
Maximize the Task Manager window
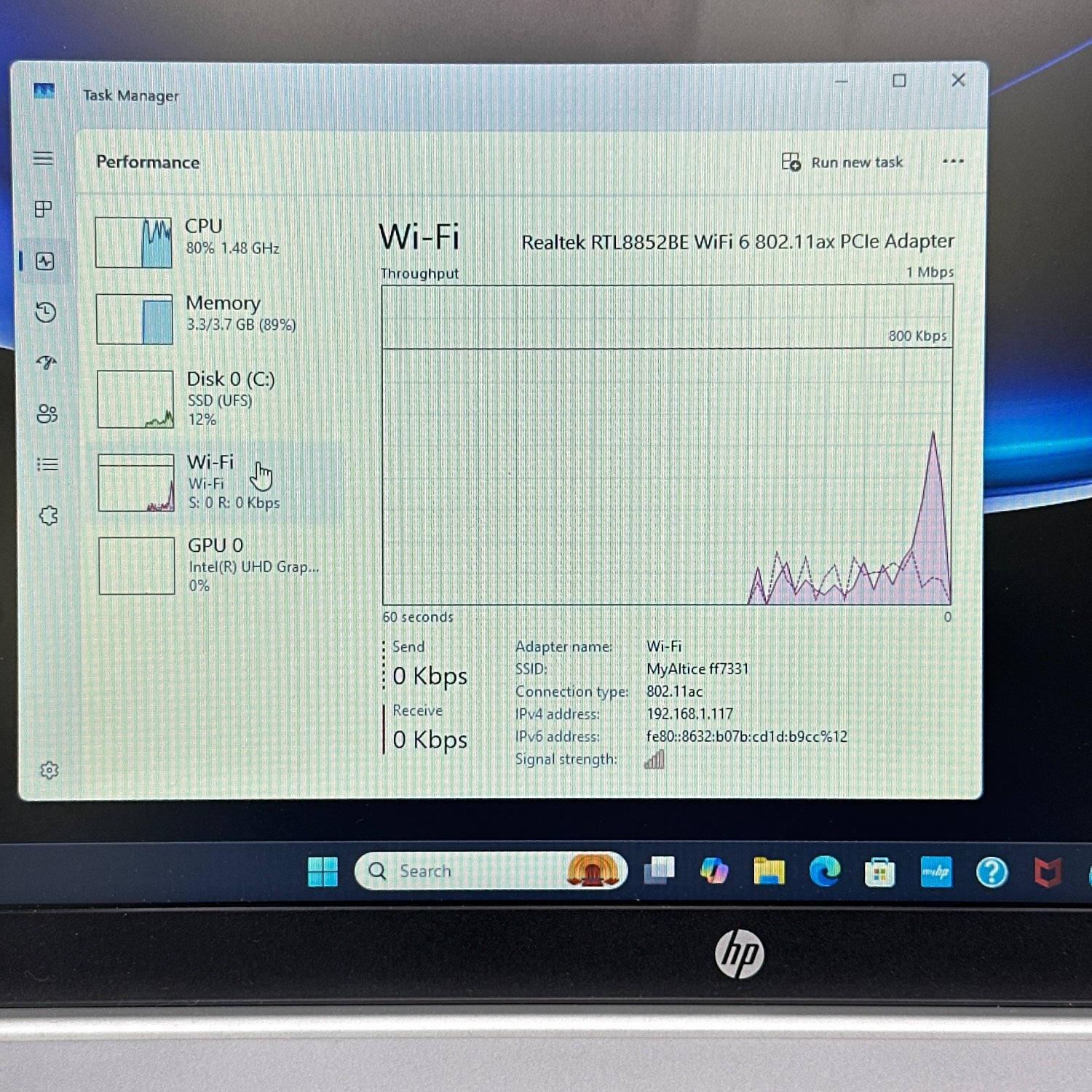click(899, 81)
